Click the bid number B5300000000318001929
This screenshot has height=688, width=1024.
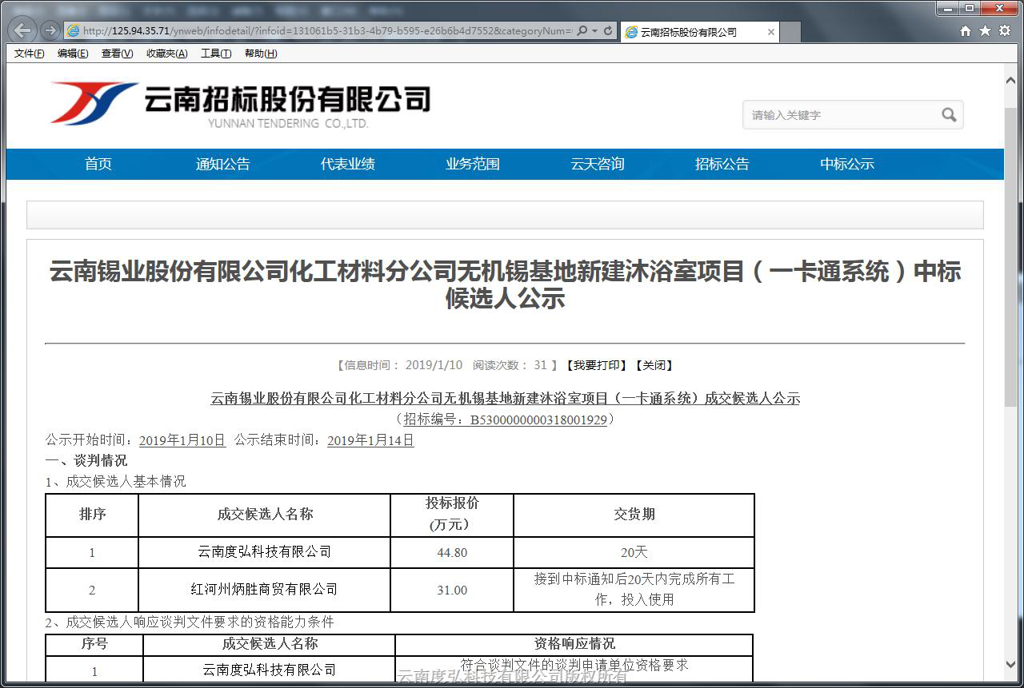point(539,420)
